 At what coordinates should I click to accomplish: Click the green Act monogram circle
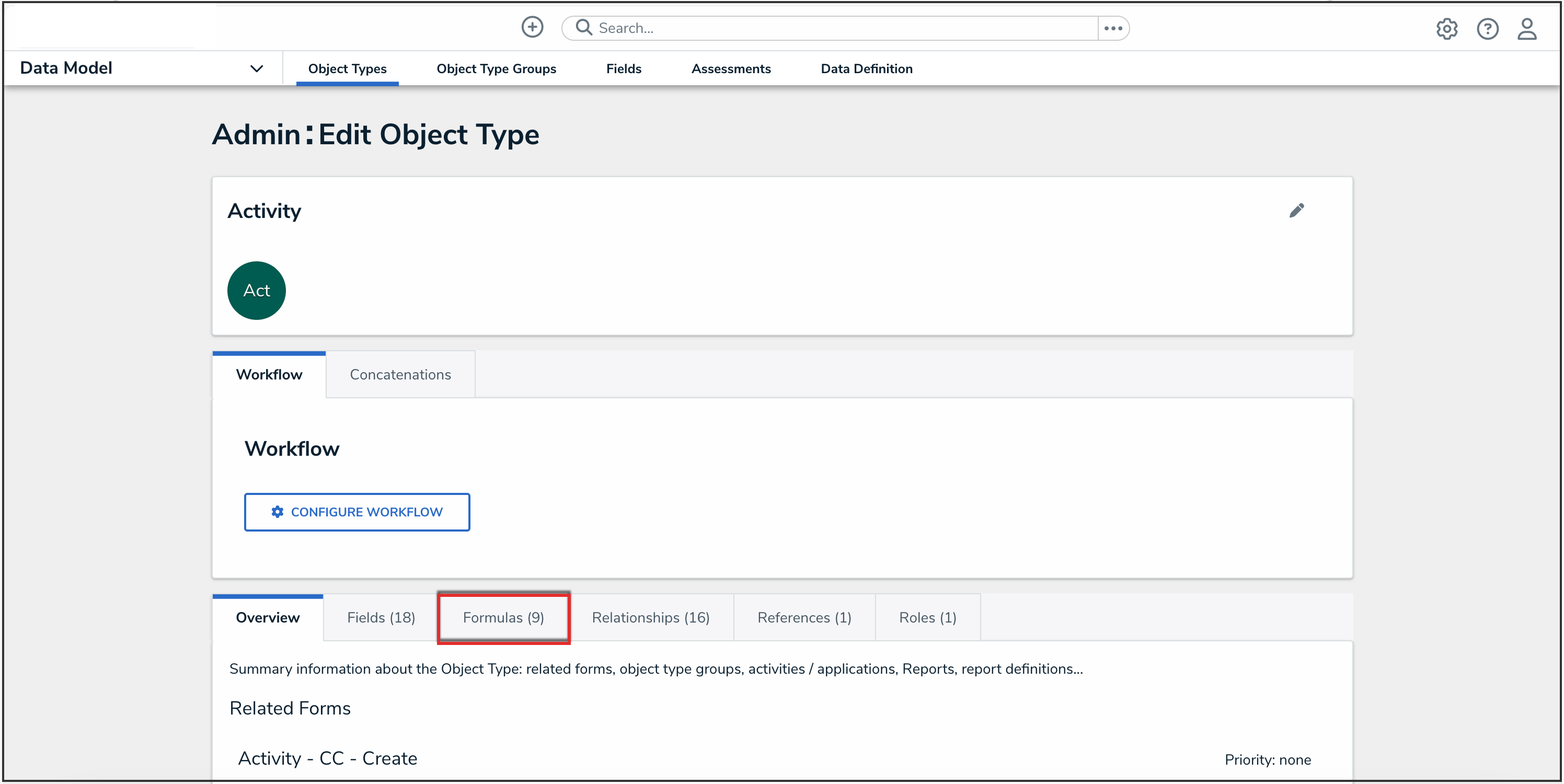point(256,290)
